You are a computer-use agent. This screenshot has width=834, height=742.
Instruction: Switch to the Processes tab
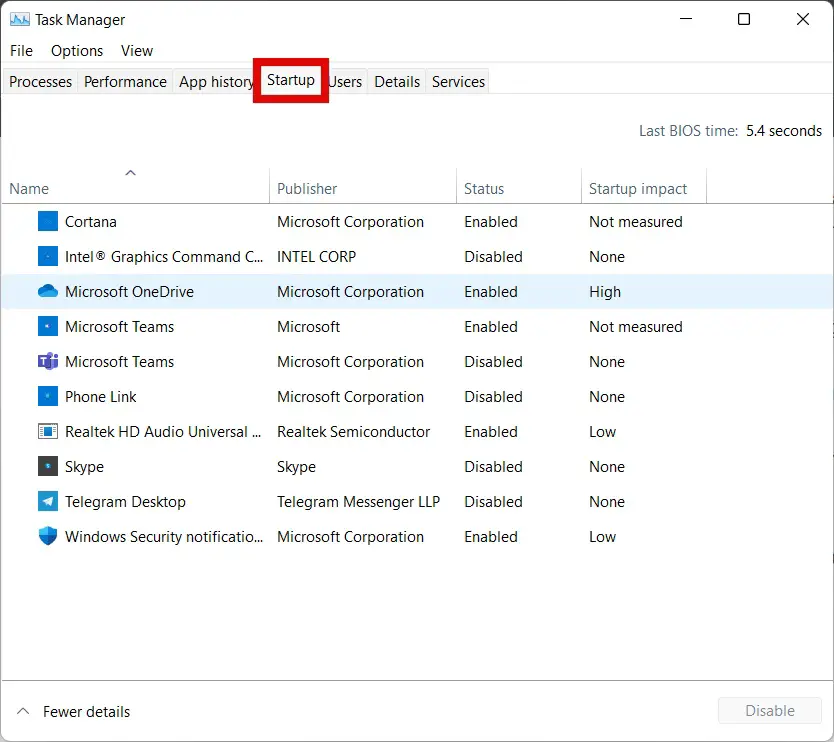(x=40, y=81)
